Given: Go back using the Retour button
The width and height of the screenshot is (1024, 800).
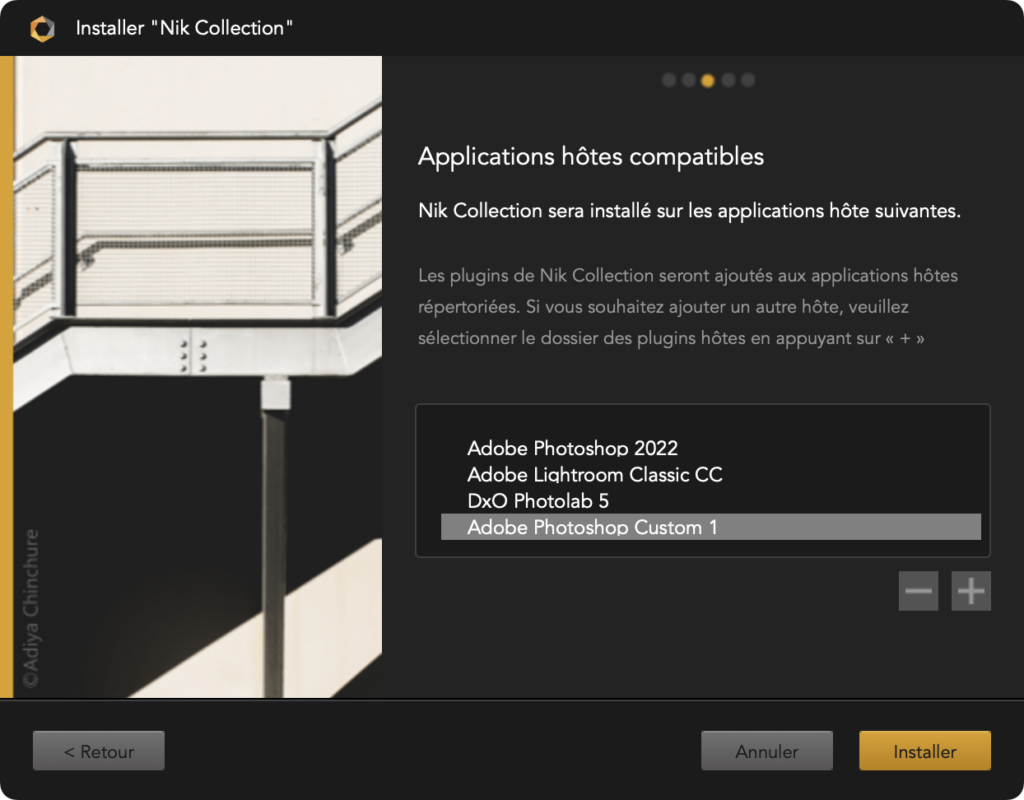Looking at the screenshot, I should [99, 751].
